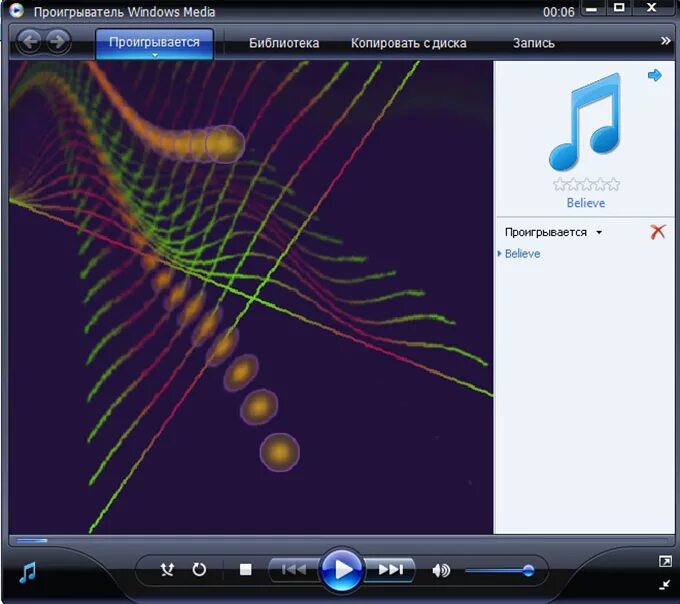Maximize the Windows Media Player window
Image resolution: width=680 pixels, height=604 pixels.
click(x=619, y=8)
